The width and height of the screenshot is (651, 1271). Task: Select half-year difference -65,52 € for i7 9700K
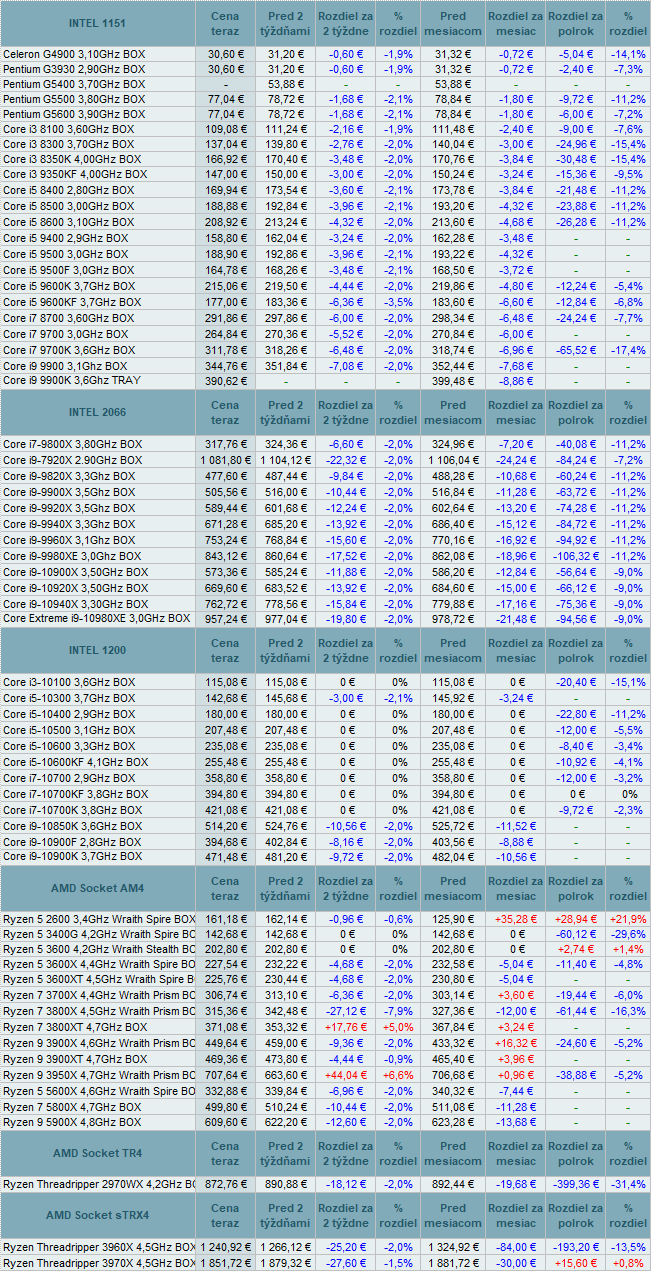(575, 350)
